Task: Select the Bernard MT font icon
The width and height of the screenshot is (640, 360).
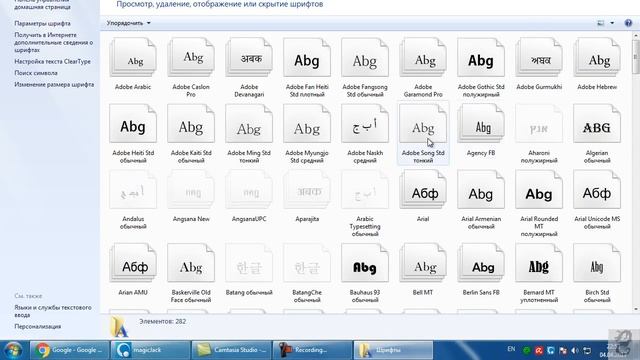Action: 539,263
